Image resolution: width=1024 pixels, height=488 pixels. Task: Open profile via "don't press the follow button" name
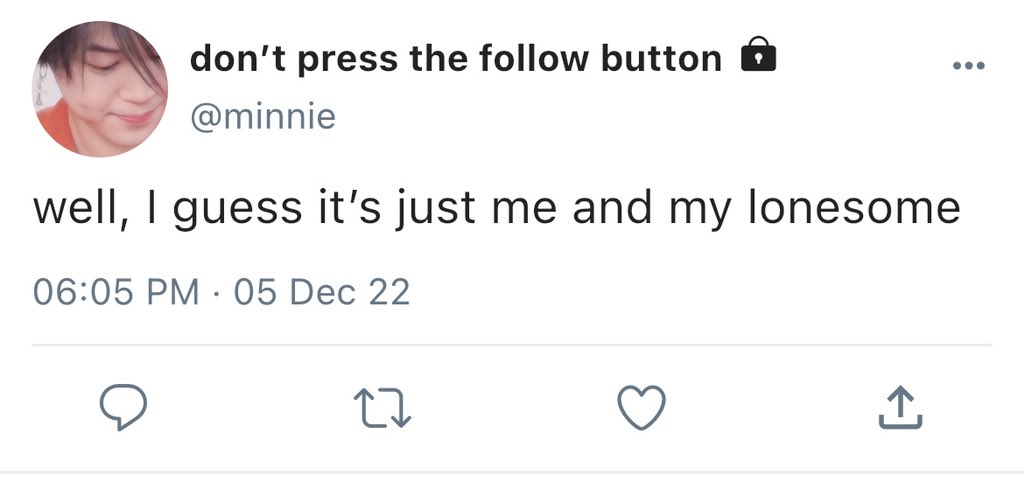pos(456,59)
